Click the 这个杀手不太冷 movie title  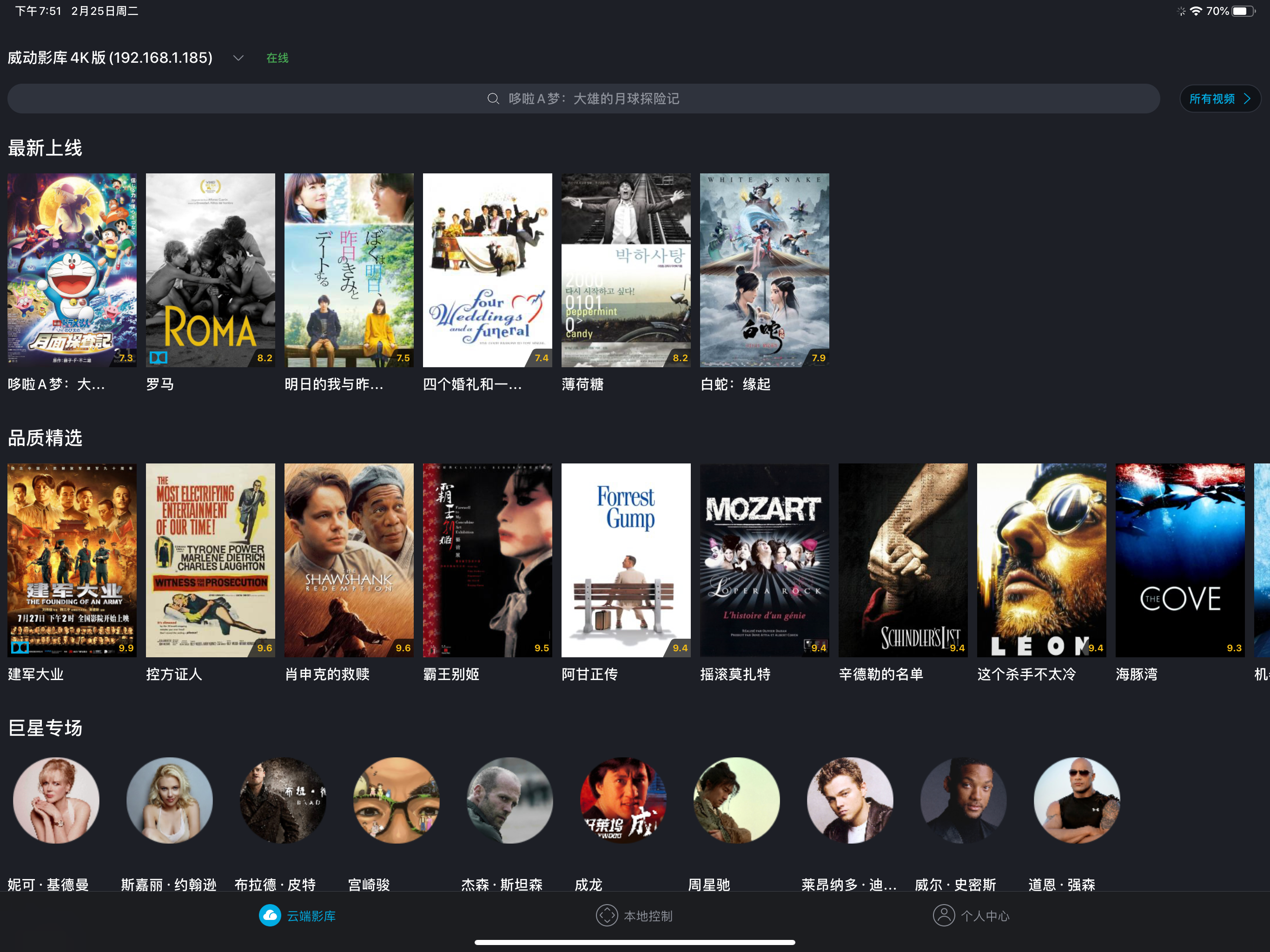(1026, 674)
